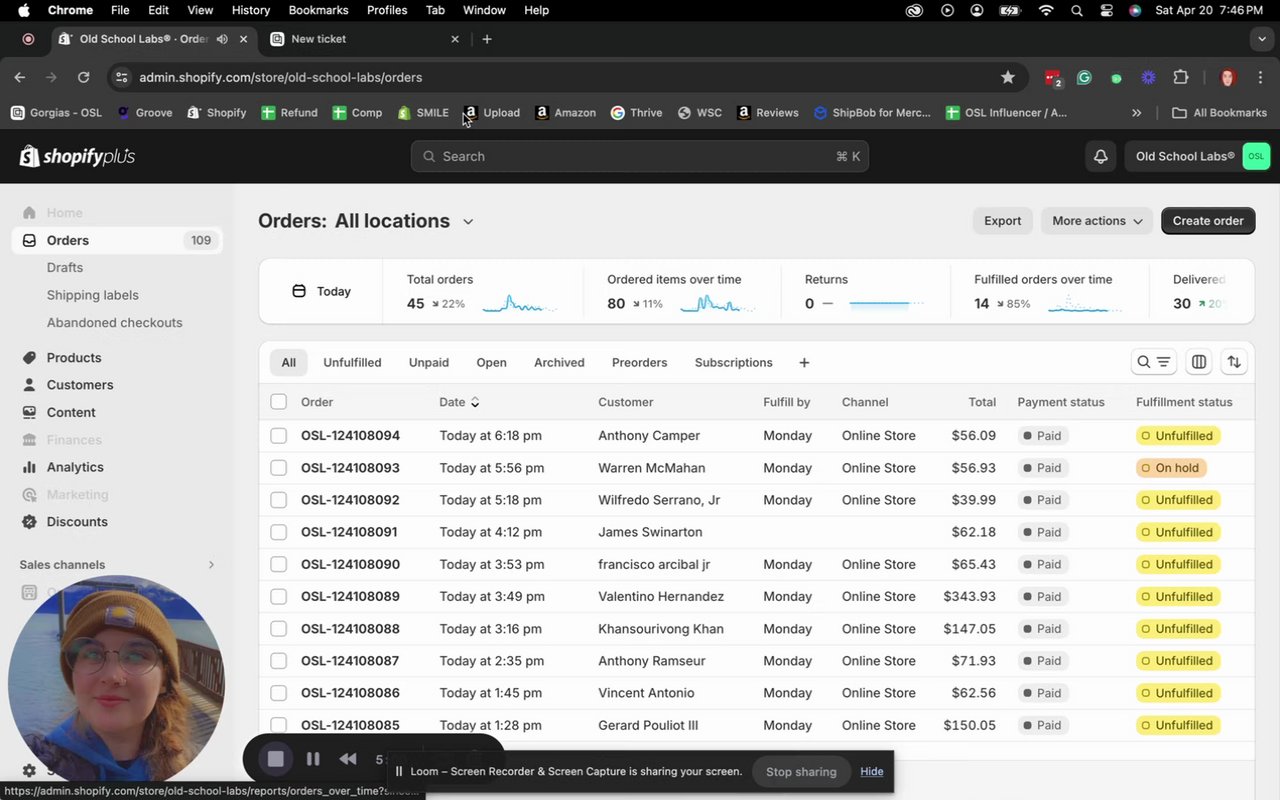Open Chrome extensions puzzle icon
The width and height of the screenshot is (1280, 800).
click(x=1181, y=77)
